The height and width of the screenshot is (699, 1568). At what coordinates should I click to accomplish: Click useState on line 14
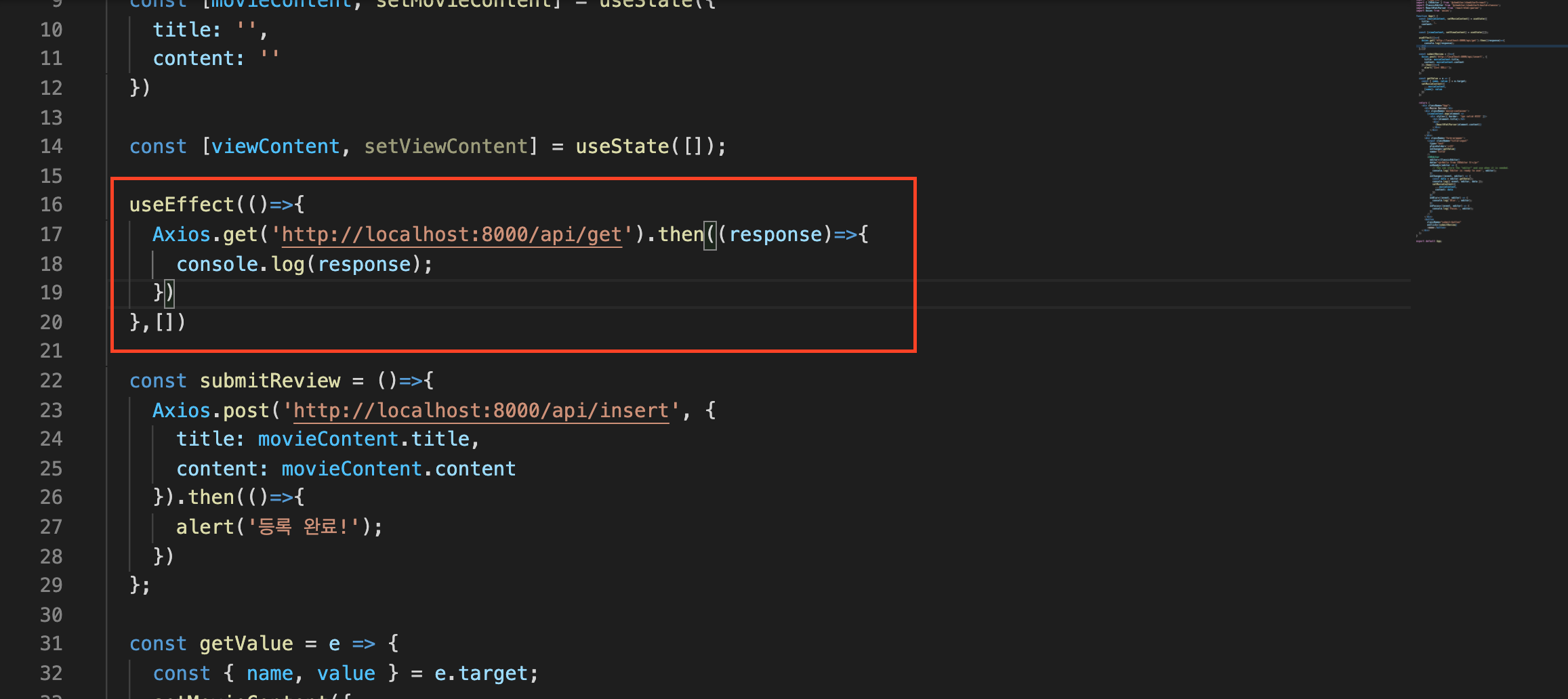(x=622, y=146)
